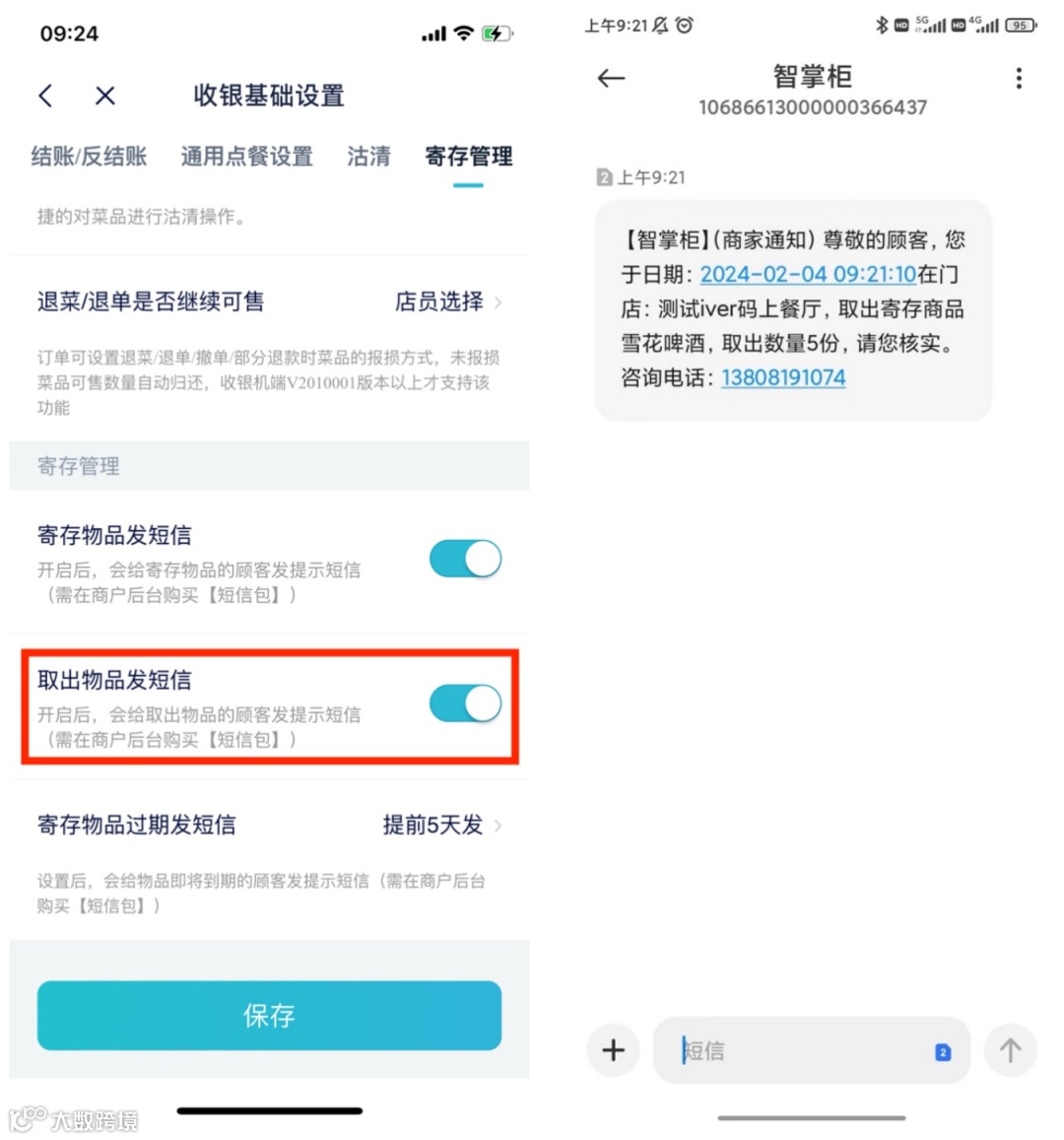Open the phone number link 13808191074
Image resolution: width=1064 pixels, height=1140 pixels.
(783, 377)
